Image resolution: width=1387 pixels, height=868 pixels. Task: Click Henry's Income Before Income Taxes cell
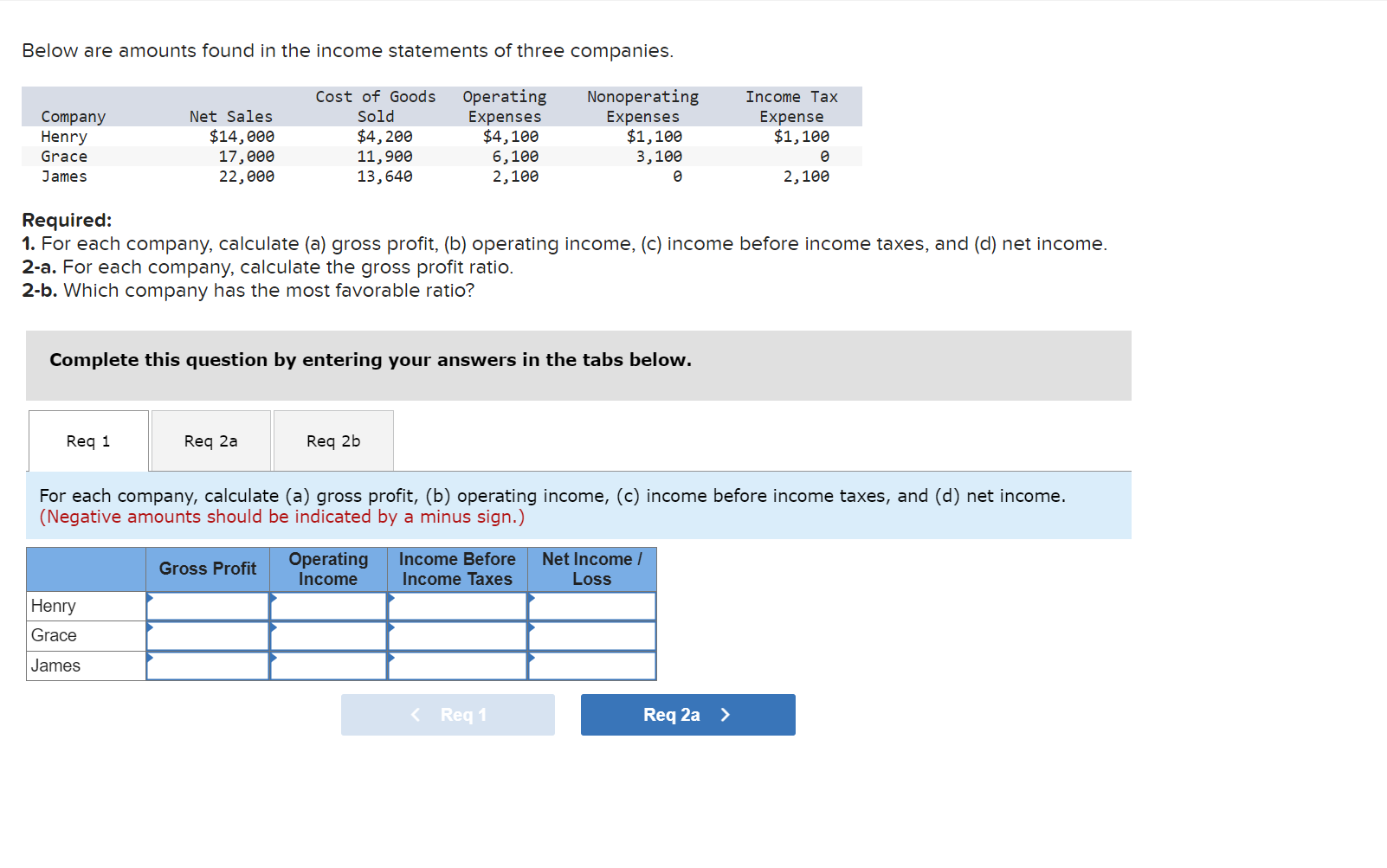click(x=457, y=606)
